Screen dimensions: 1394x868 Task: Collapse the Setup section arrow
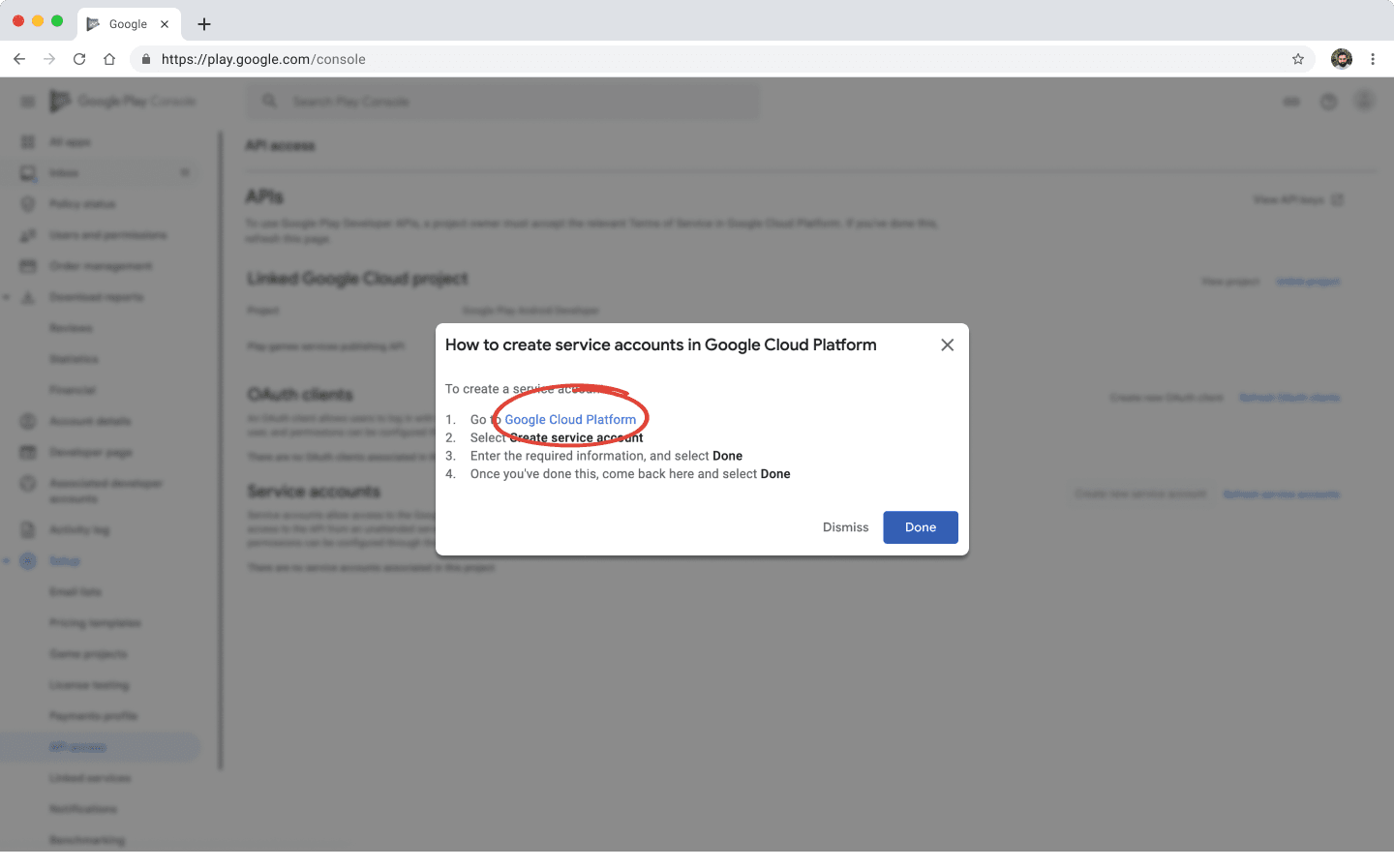click(7, 560)
